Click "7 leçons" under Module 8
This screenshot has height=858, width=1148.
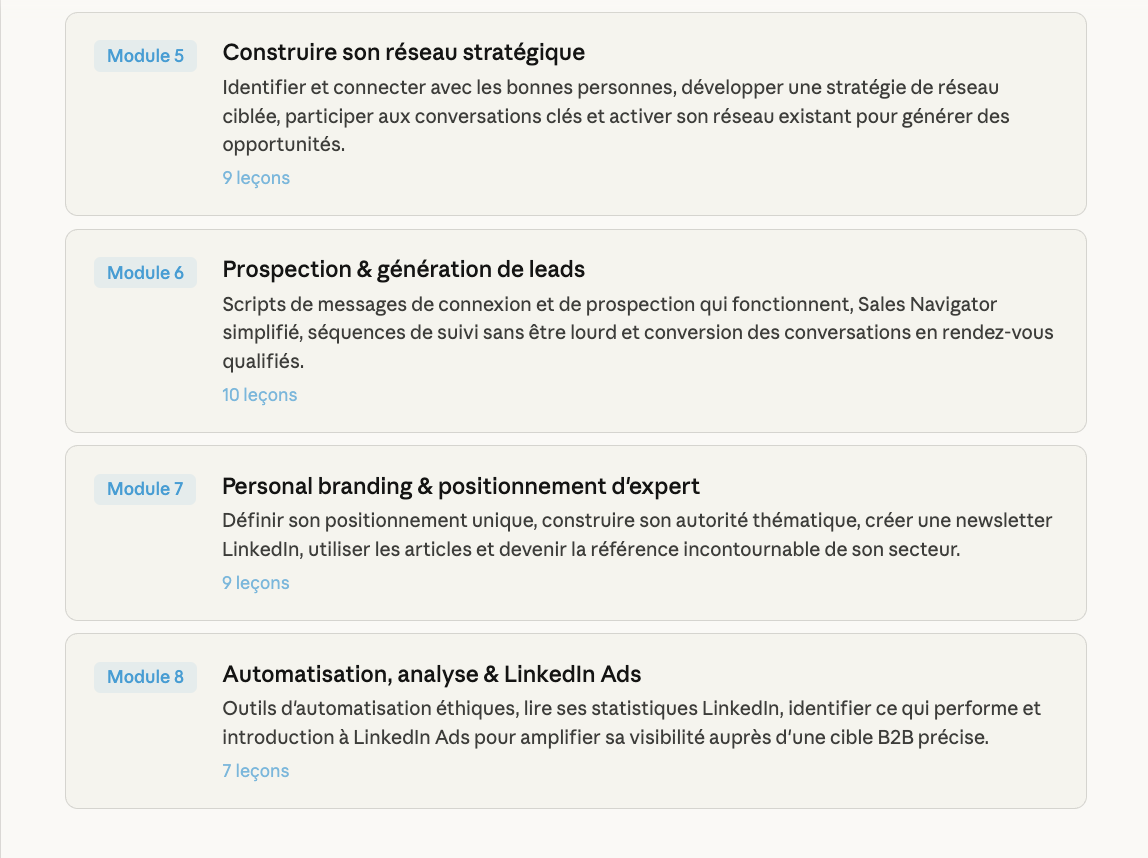256,771
